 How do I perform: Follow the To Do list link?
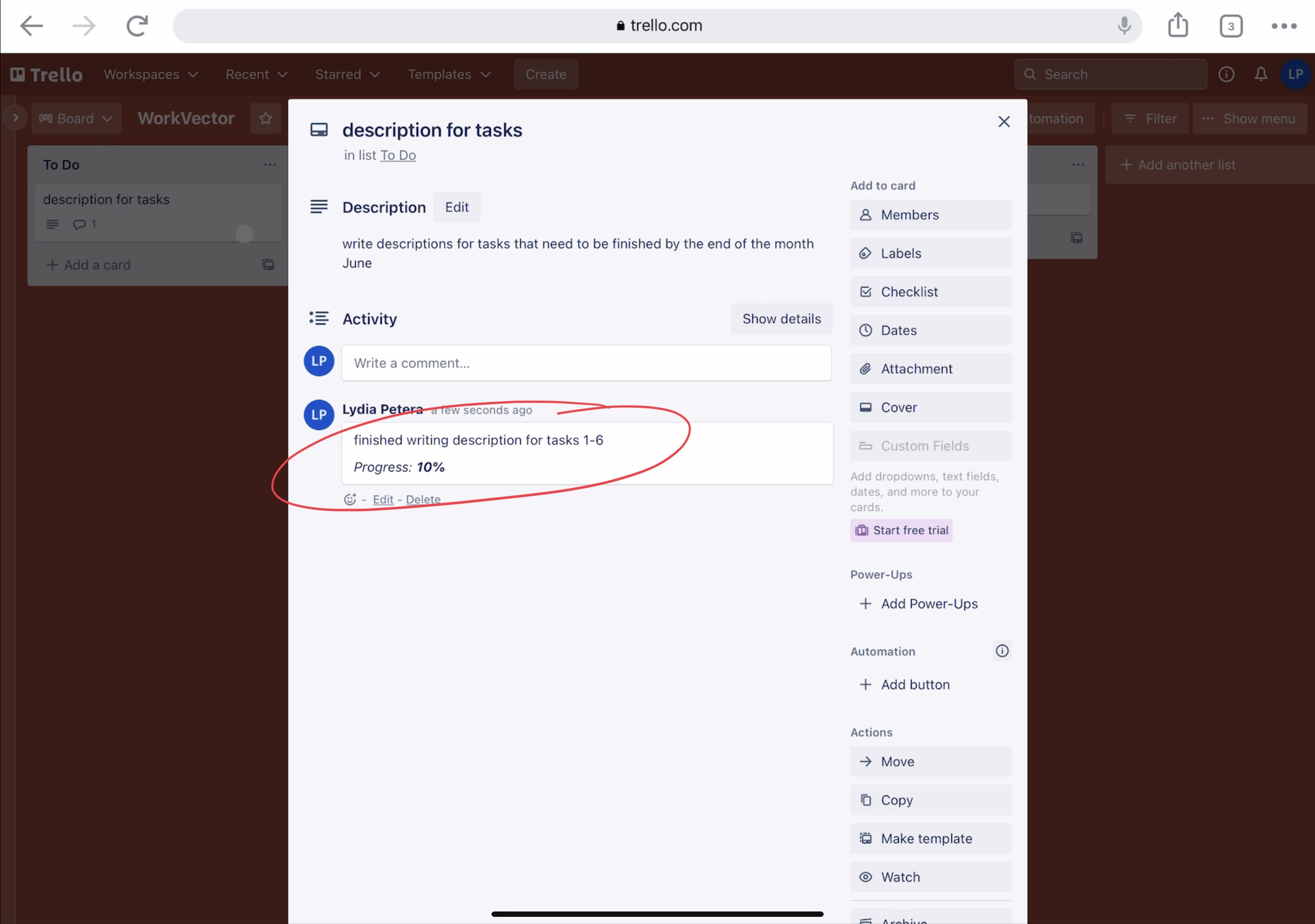(x=398, y=155)
